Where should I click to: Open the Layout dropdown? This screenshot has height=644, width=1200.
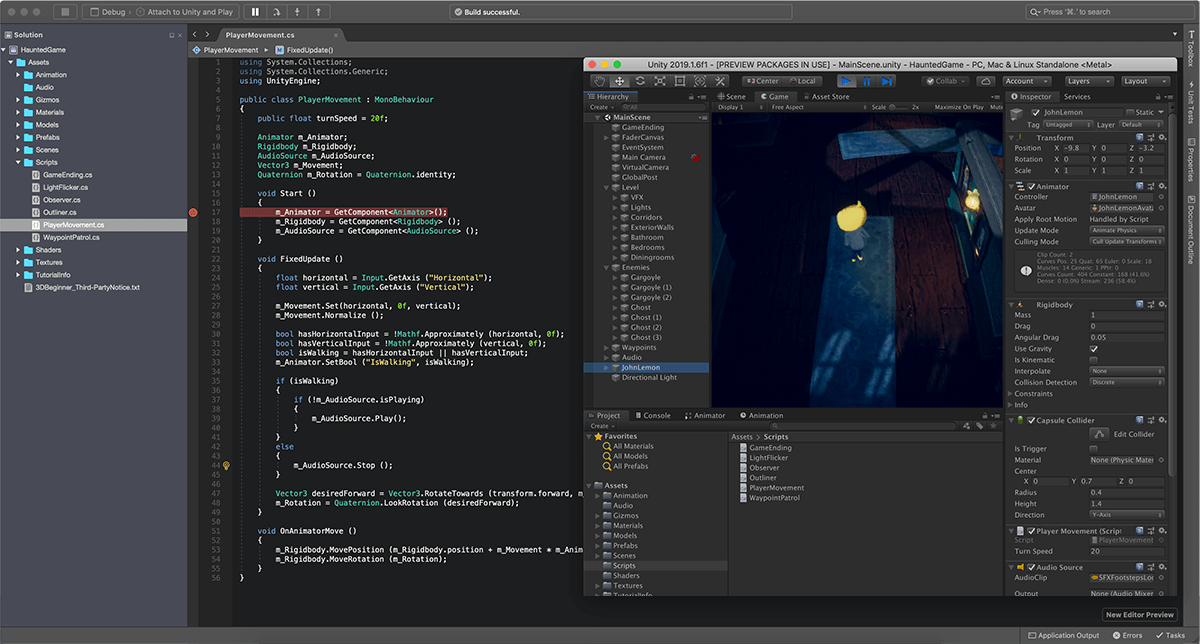1147,81
